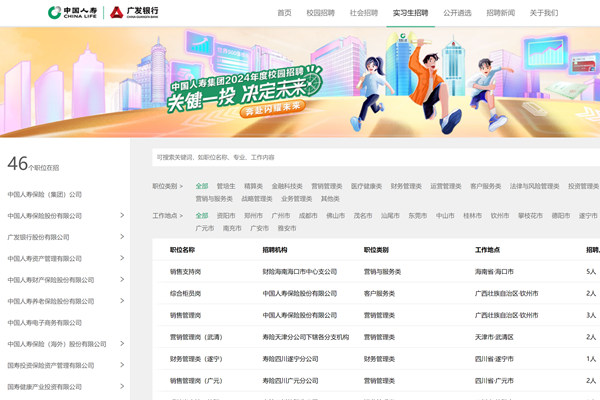The image size is (600, 400).
Task: Open the 综合柜员岗 job listing
Action: 186,293
